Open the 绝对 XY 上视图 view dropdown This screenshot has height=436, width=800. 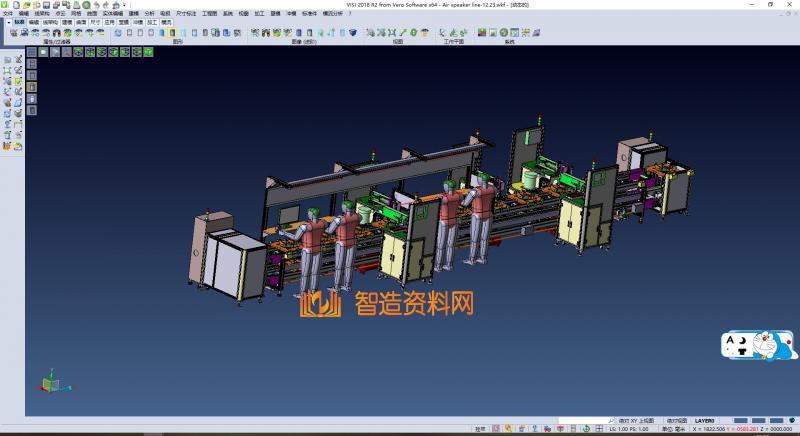[x=638, y=420]
